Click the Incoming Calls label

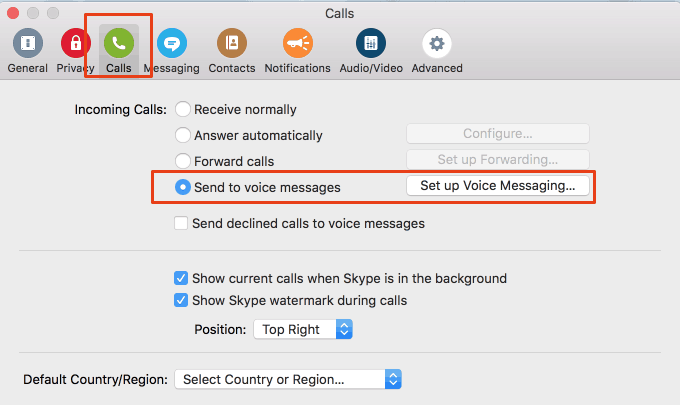point(121,109)
